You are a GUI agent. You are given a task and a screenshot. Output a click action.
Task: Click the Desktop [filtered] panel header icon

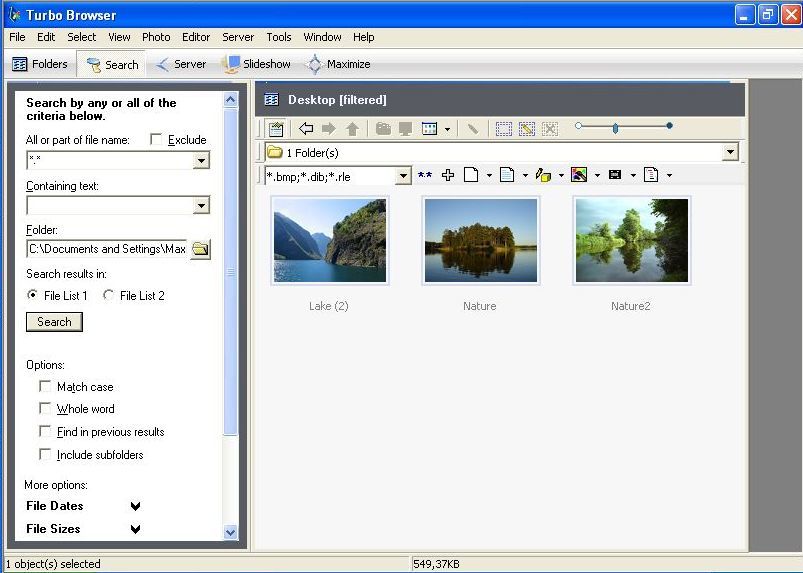pyautogui.click(x=271, y=99)
